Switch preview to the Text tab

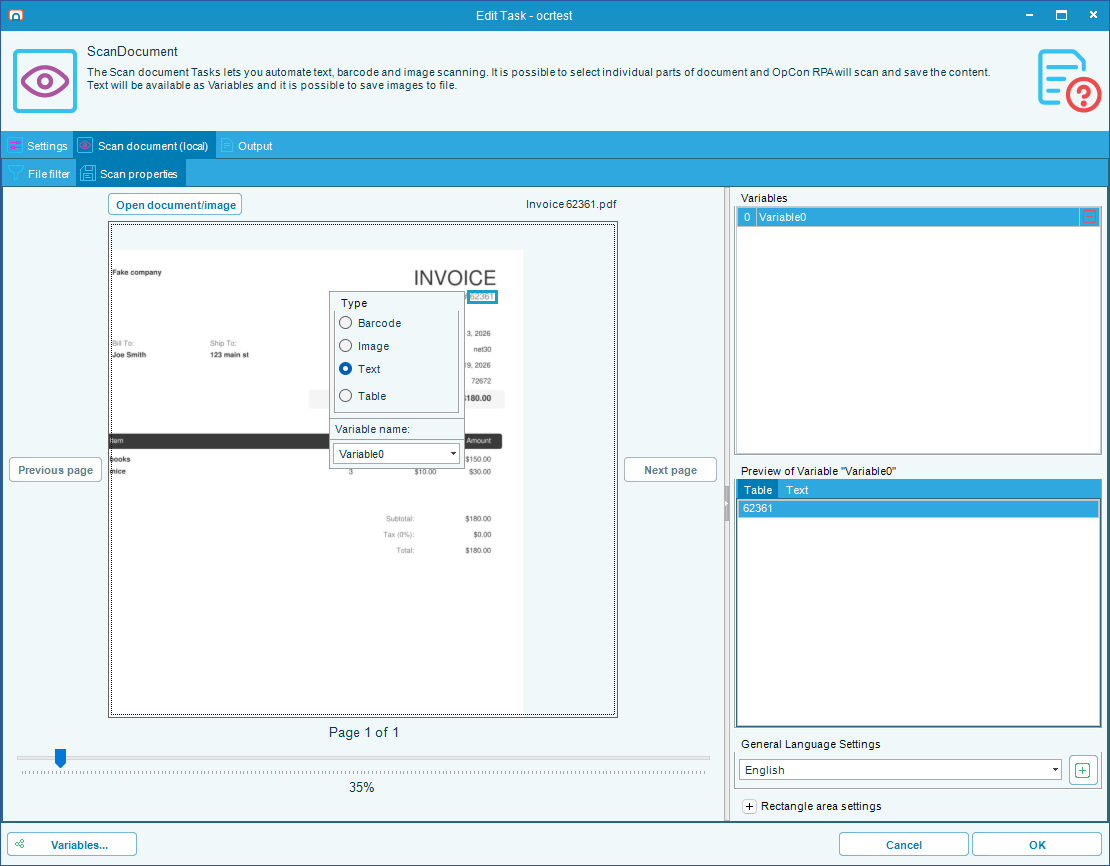point(796,490)
